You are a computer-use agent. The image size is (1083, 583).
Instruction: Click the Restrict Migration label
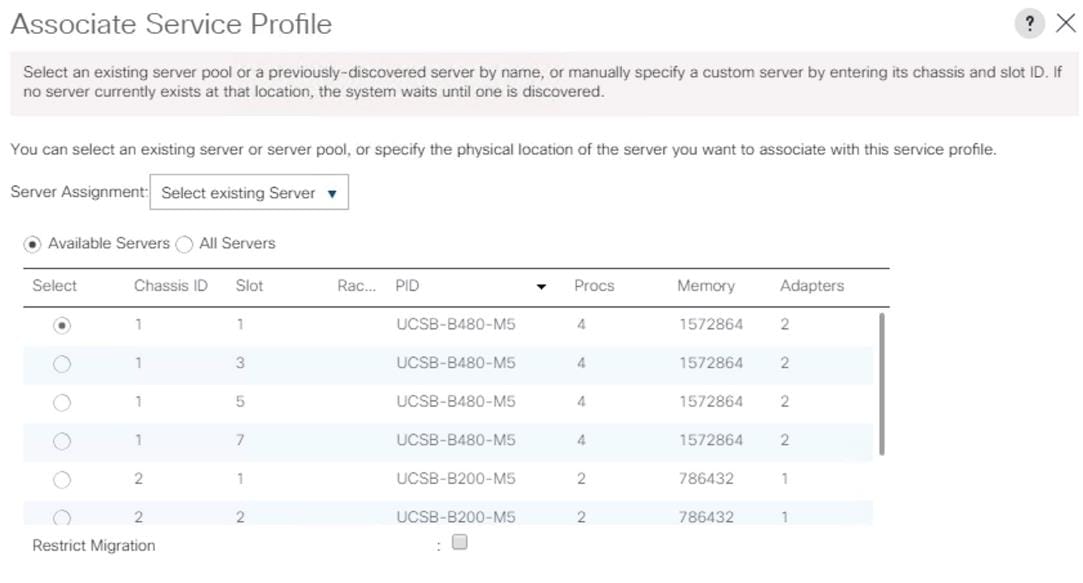pos(94,546)
